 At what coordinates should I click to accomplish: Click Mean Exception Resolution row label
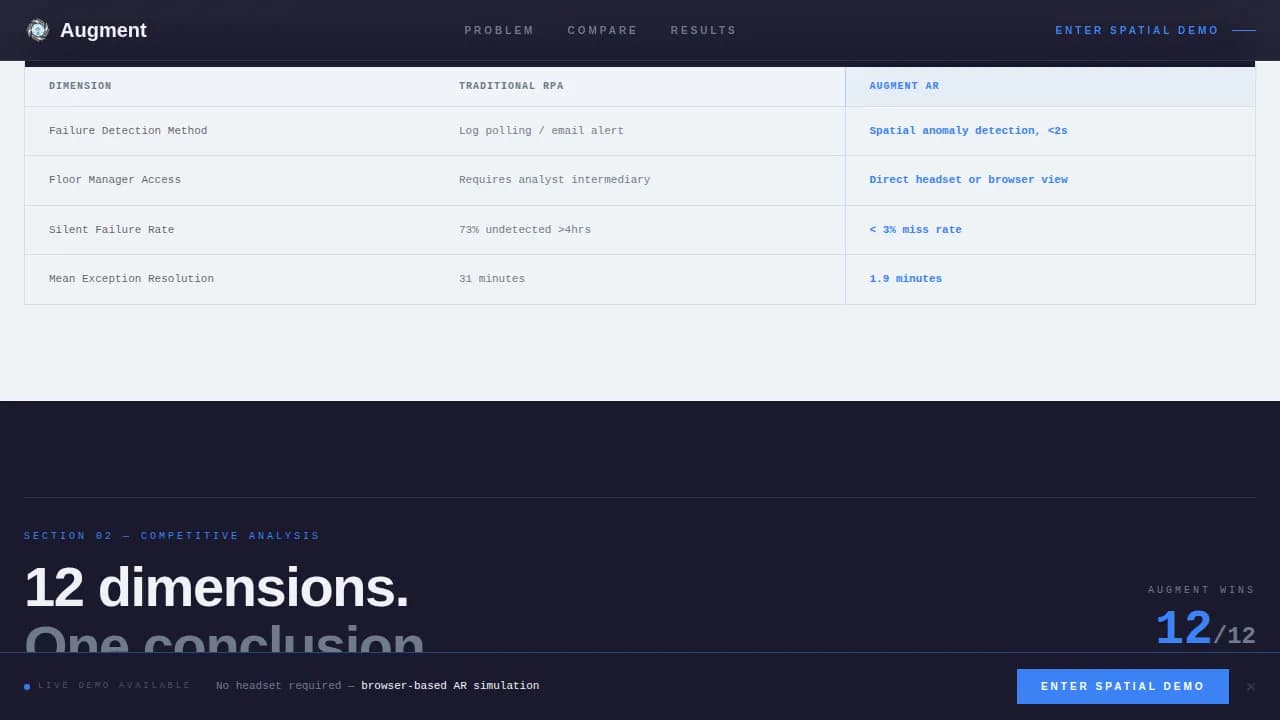coord(131,279)
